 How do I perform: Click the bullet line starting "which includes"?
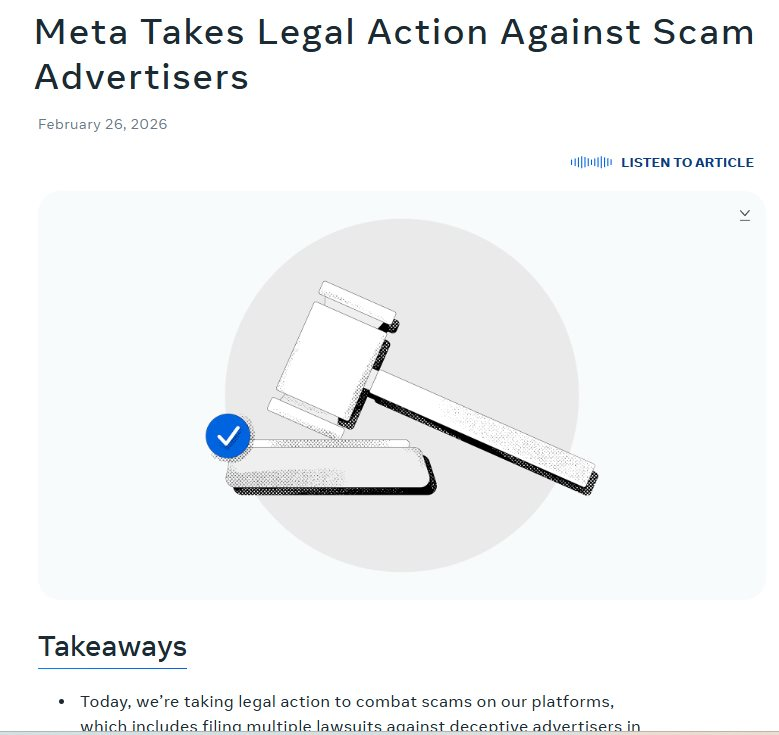(360, 726)
